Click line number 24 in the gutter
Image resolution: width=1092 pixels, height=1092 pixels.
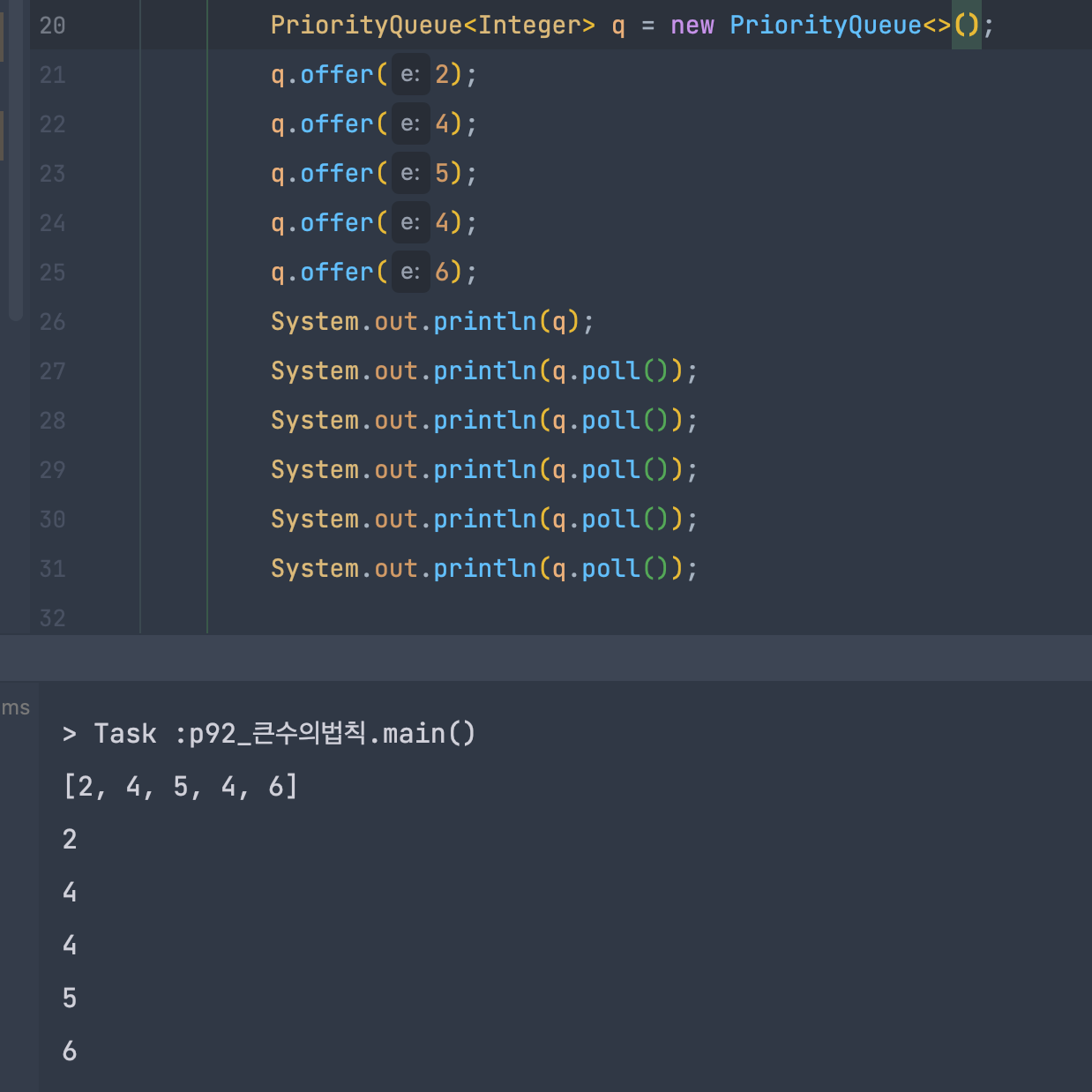pyautogui.click(x=52, y=223)
